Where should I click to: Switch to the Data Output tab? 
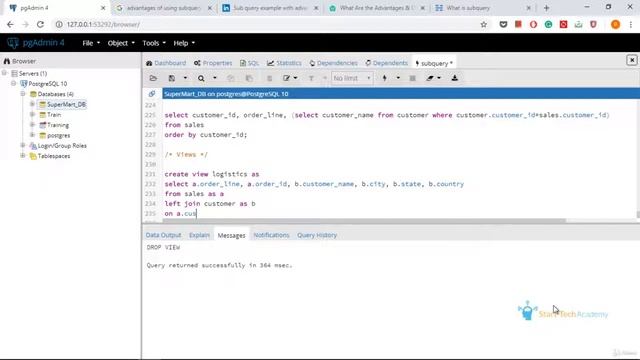point(163,235)
